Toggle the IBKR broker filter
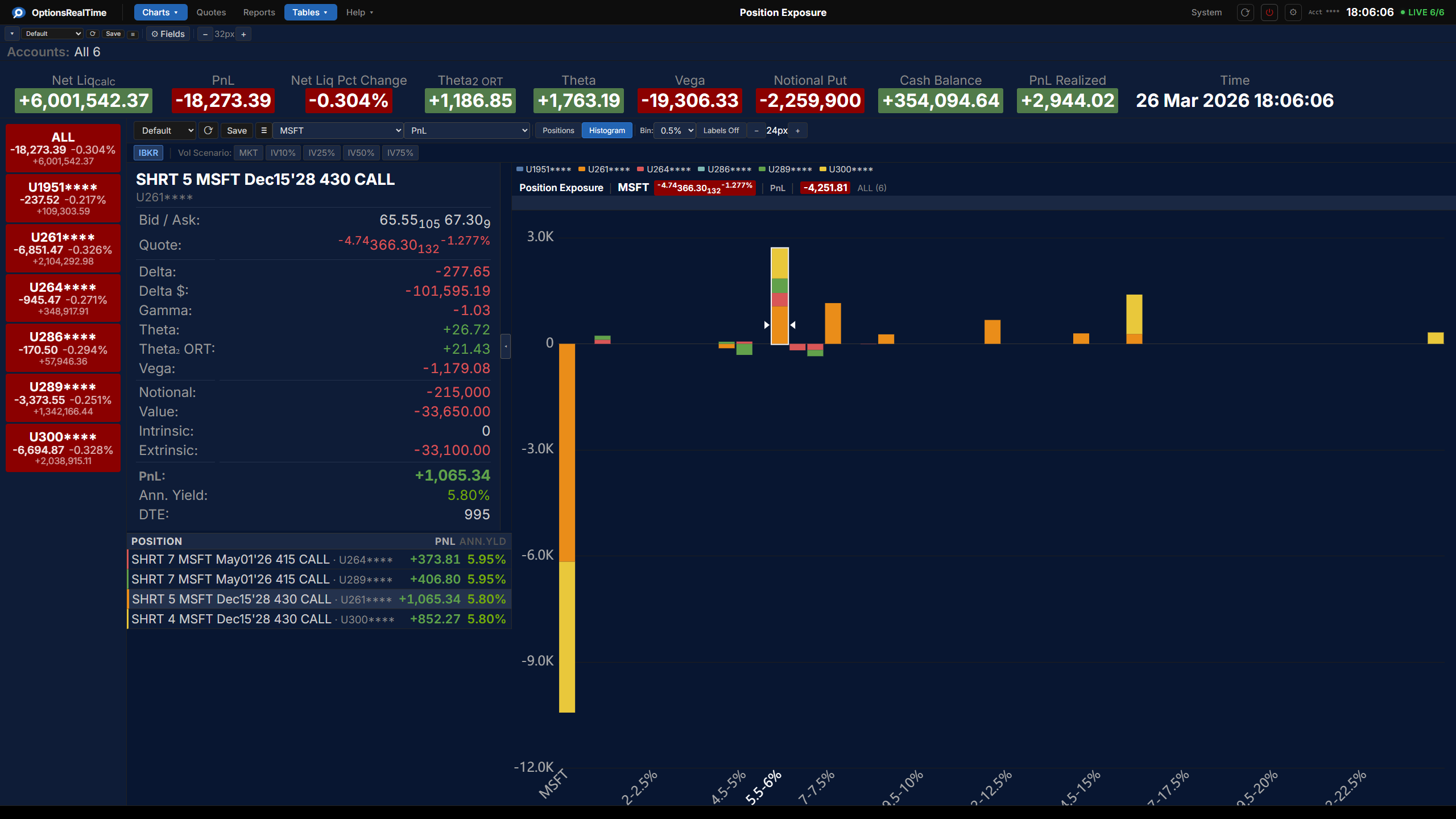This screenshot has height=819, width=1456. coord(148,153)
